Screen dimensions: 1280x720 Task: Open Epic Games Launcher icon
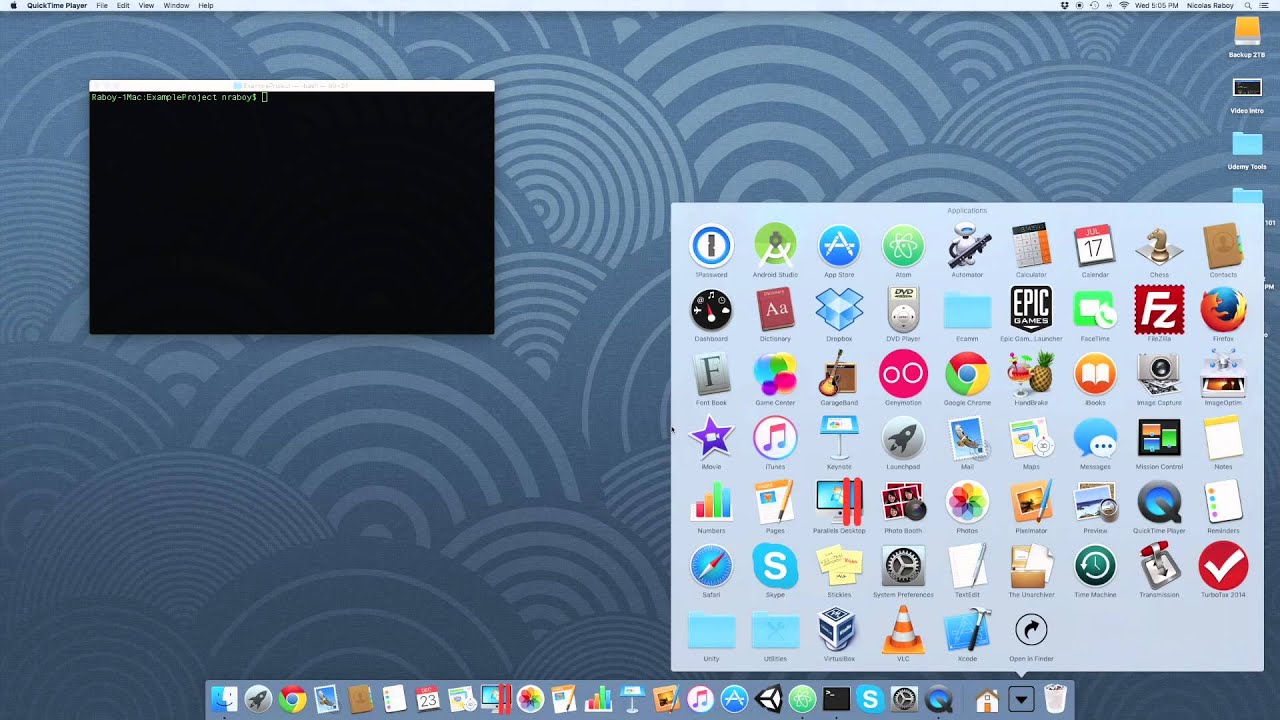1031,310
